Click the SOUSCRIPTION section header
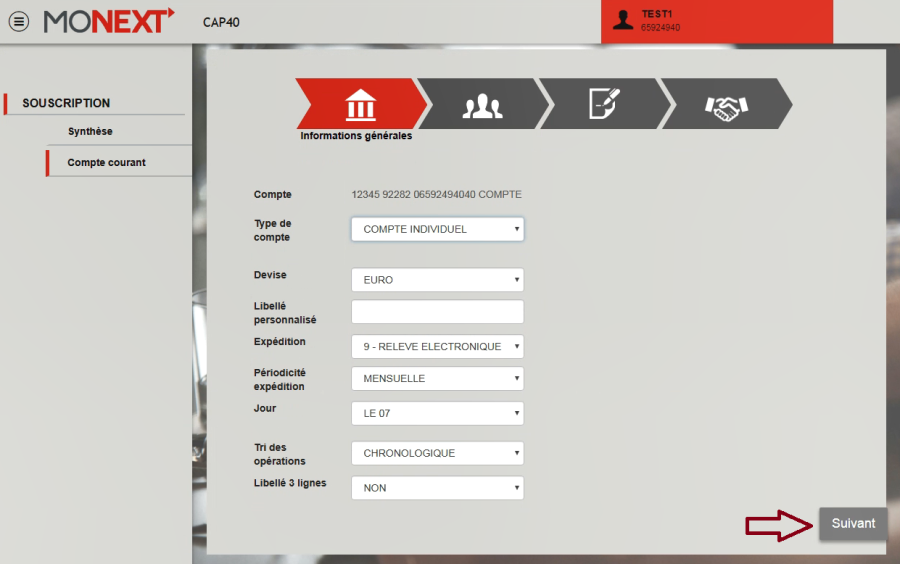 click(66, 103)
